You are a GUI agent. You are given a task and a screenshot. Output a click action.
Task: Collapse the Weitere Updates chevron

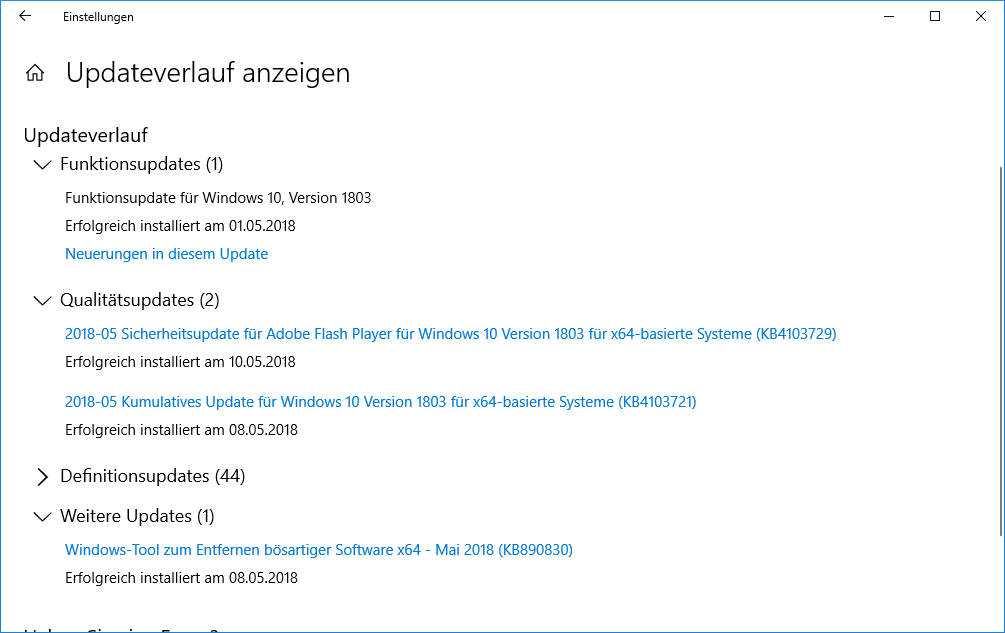click(42, 516)
